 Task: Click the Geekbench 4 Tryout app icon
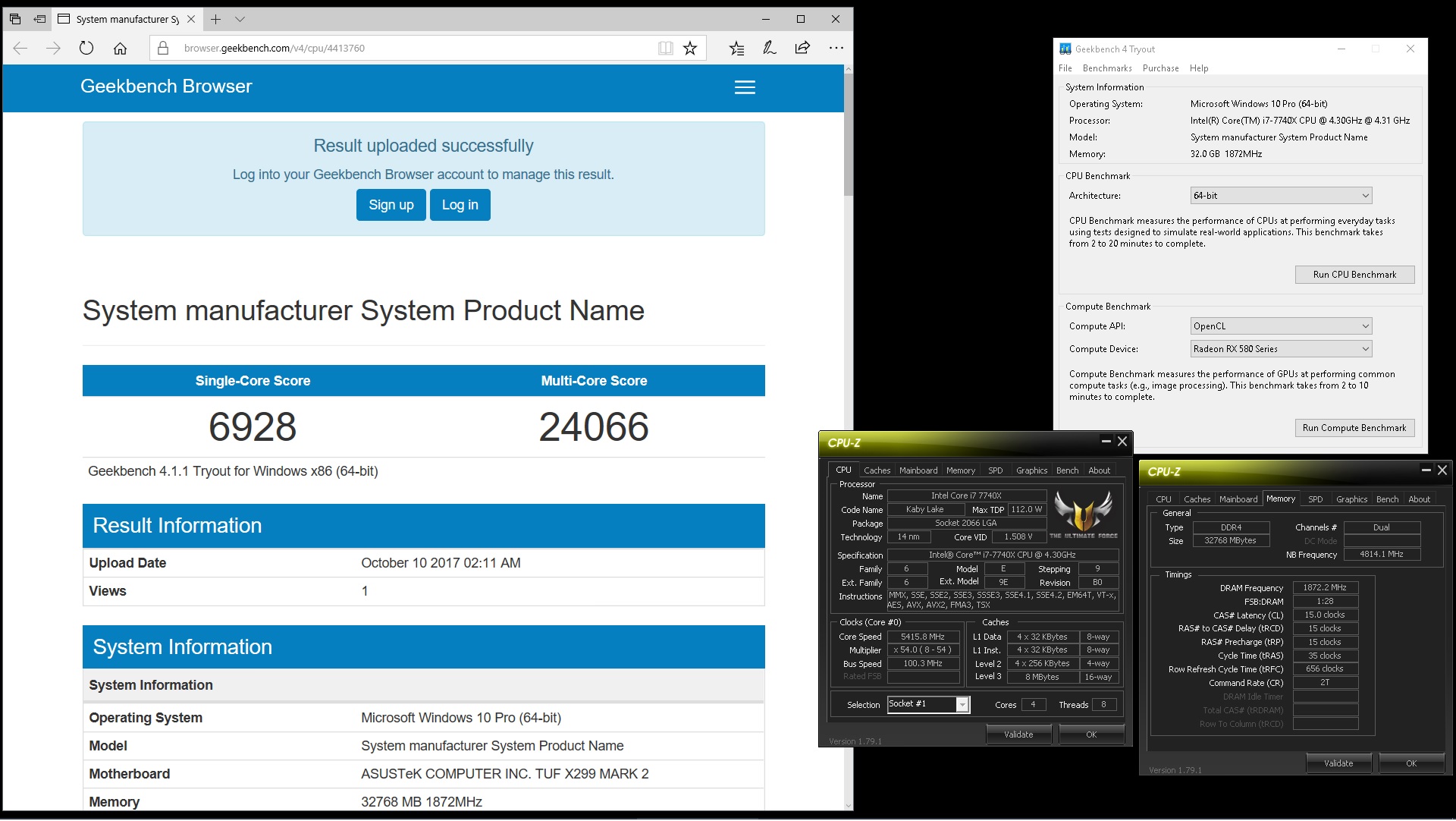click(1065, 49)
